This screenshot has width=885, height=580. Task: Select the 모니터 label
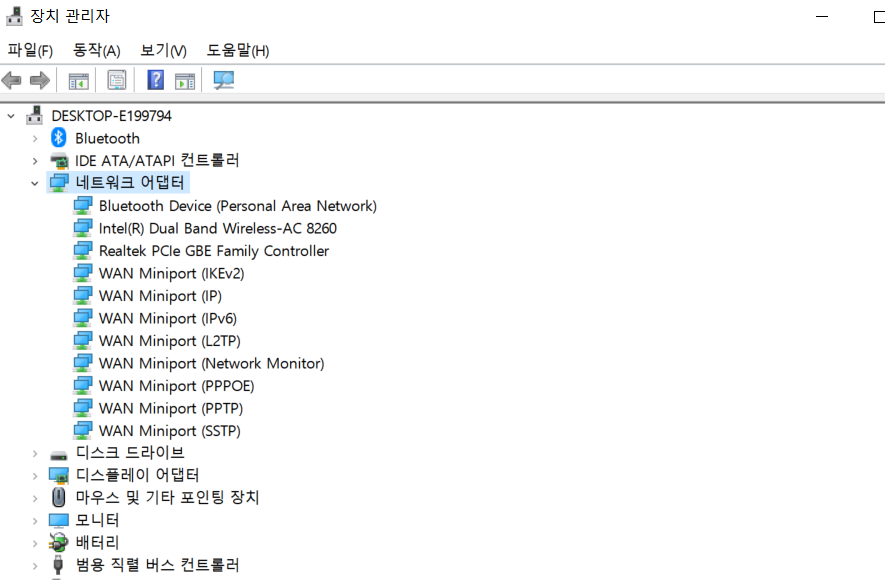point(97,520)
